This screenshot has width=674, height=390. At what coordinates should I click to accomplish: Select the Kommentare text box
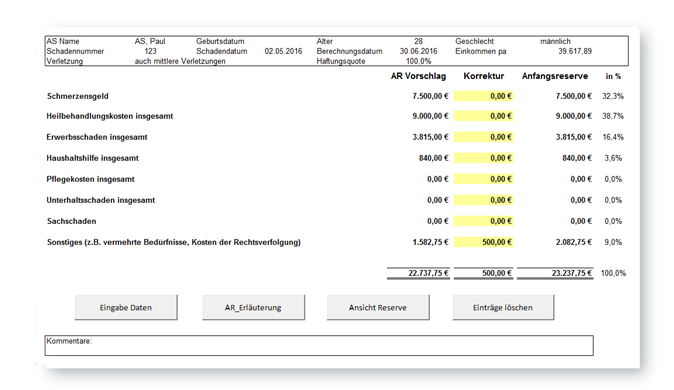(x=319, y=346)
